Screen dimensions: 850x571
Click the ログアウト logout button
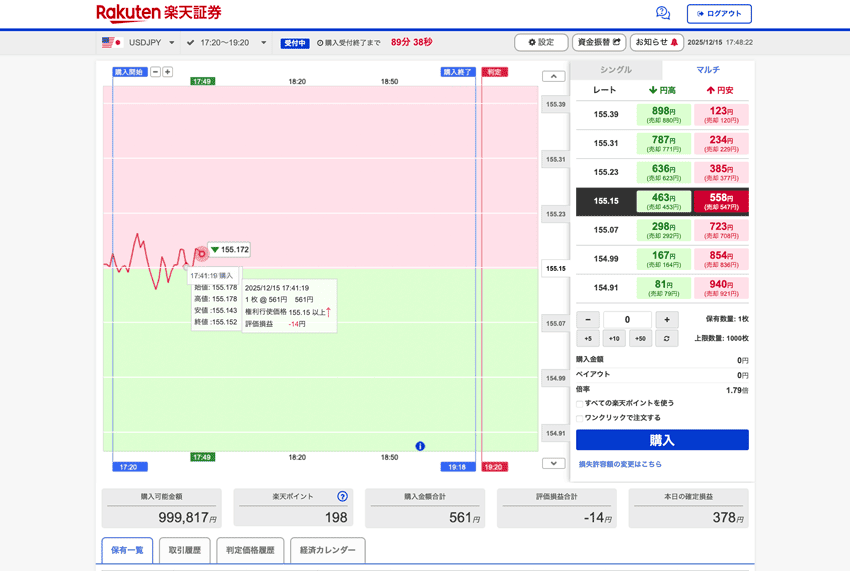tap(719, 14)
